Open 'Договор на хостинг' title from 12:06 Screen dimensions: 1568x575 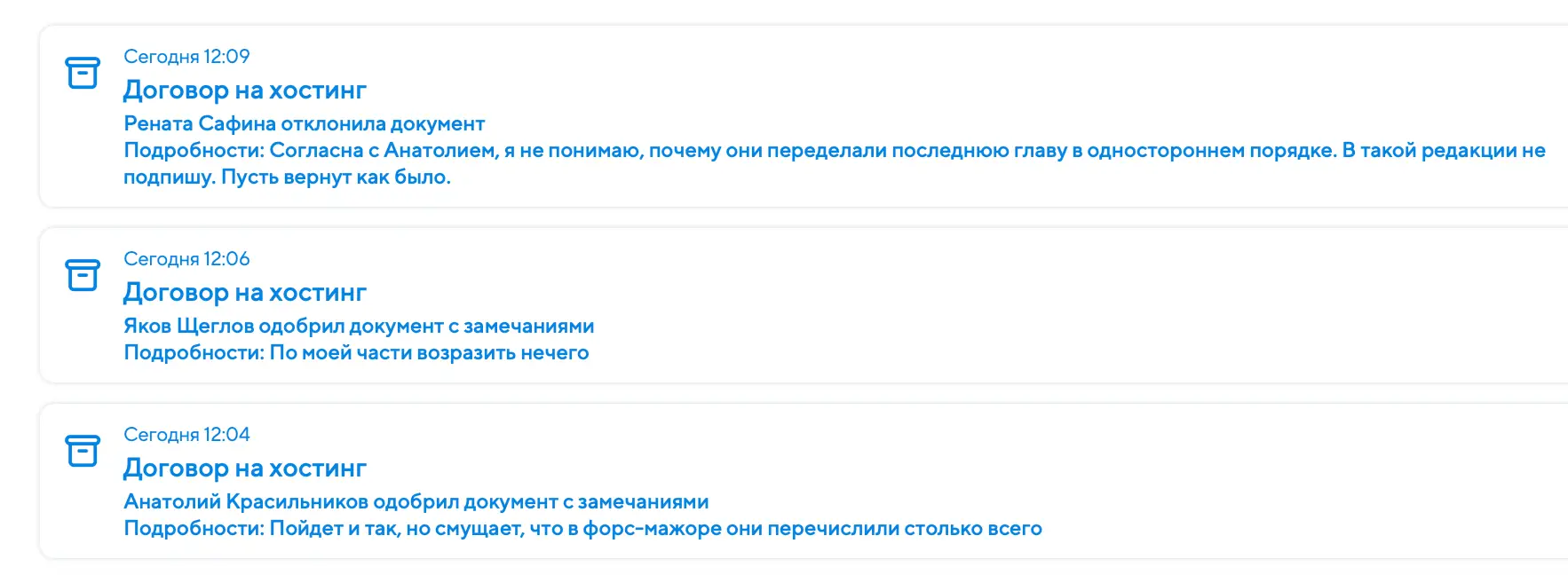coord(244,293)
